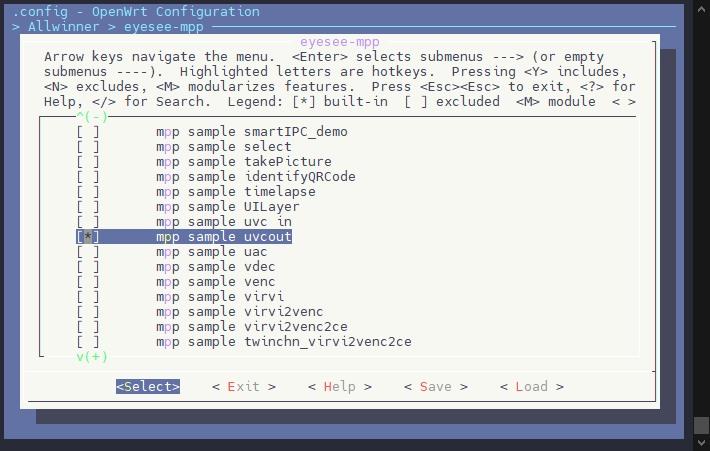Enable identifyQRCode sample checkbox

point(88,177)
